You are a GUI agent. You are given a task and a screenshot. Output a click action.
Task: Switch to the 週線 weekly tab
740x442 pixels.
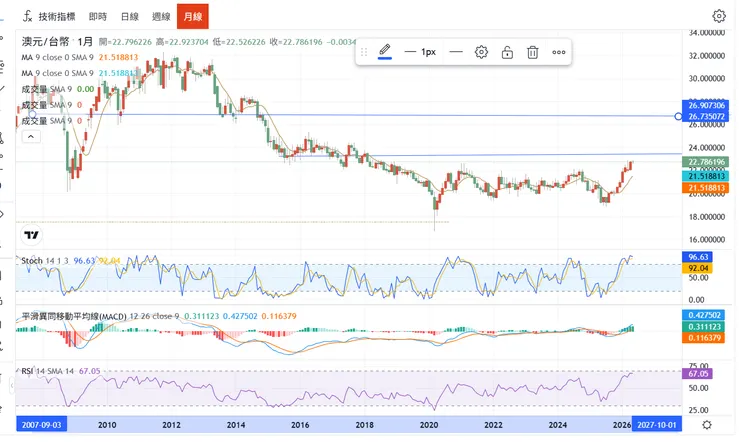[x=161, y=17]
